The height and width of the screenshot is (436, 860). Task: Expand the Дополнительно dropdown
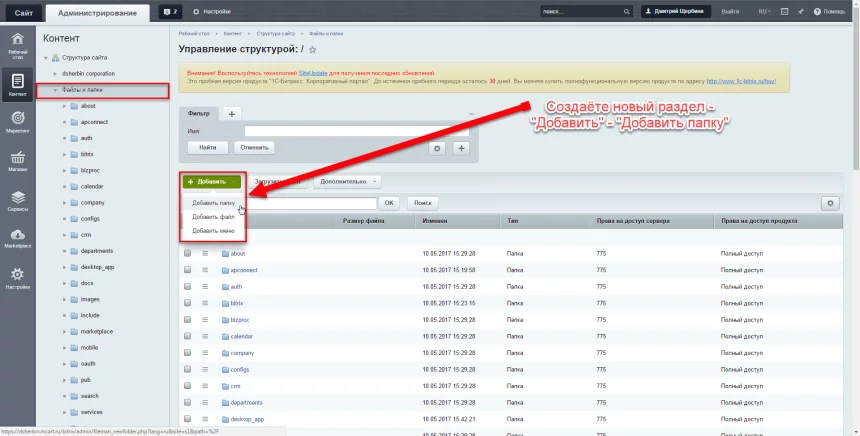(x=347, y=182)
